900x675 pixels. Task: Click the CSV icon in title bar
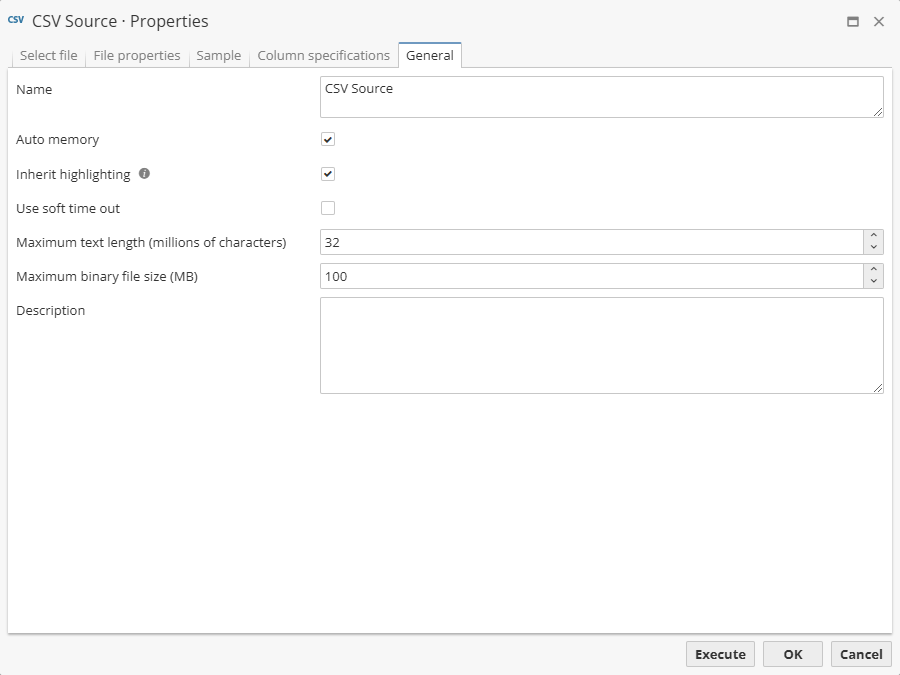click(x=16, y=20)
